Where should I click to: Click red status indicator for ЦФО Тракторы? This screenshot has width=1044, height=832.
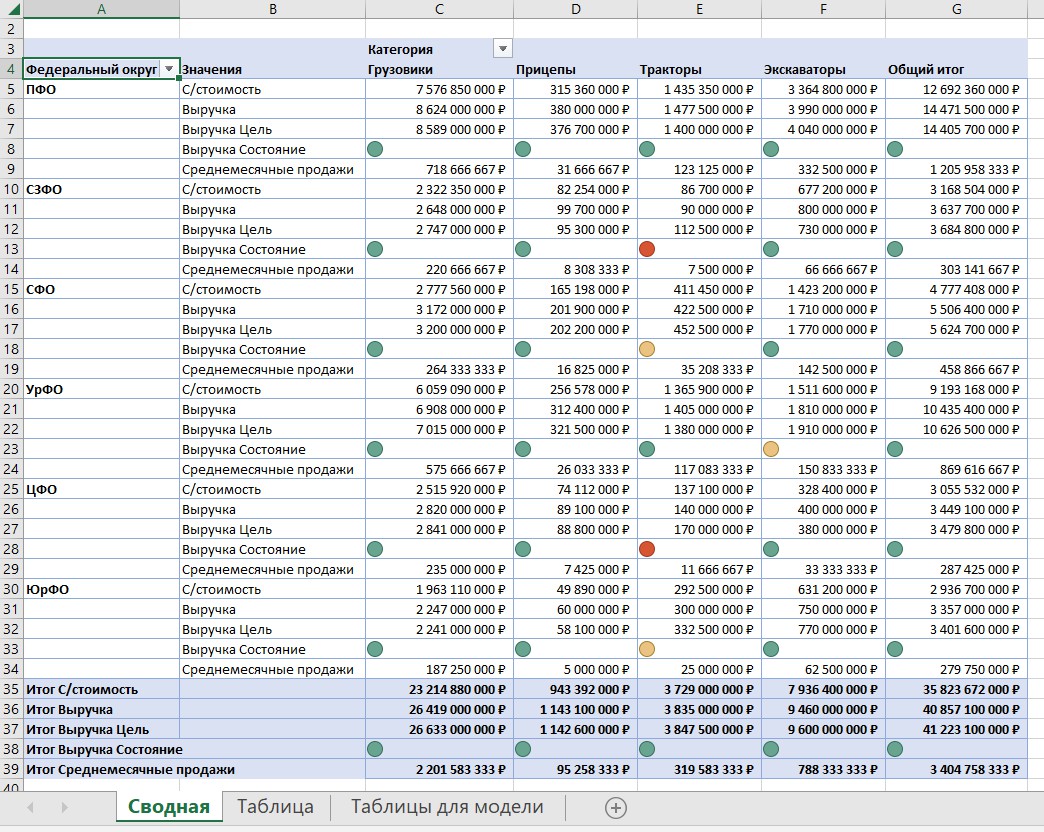(647, 549)
